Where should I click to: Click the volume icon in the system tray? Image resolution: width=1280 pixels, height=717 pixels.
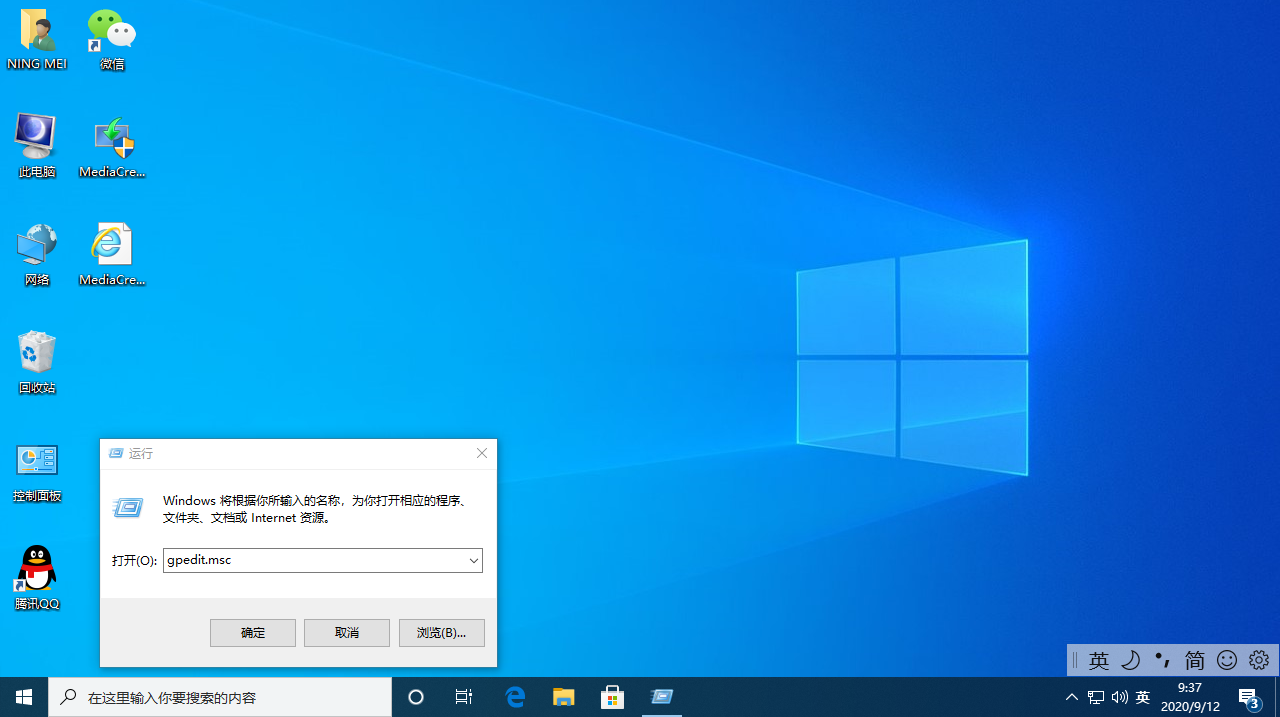point(1119,696)
